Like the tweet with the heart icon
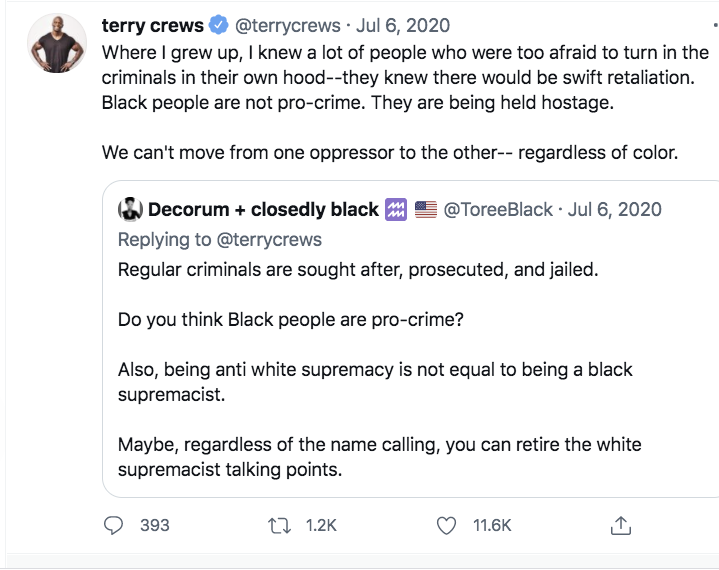The image size is (719, 570). [x=447, y=524]
